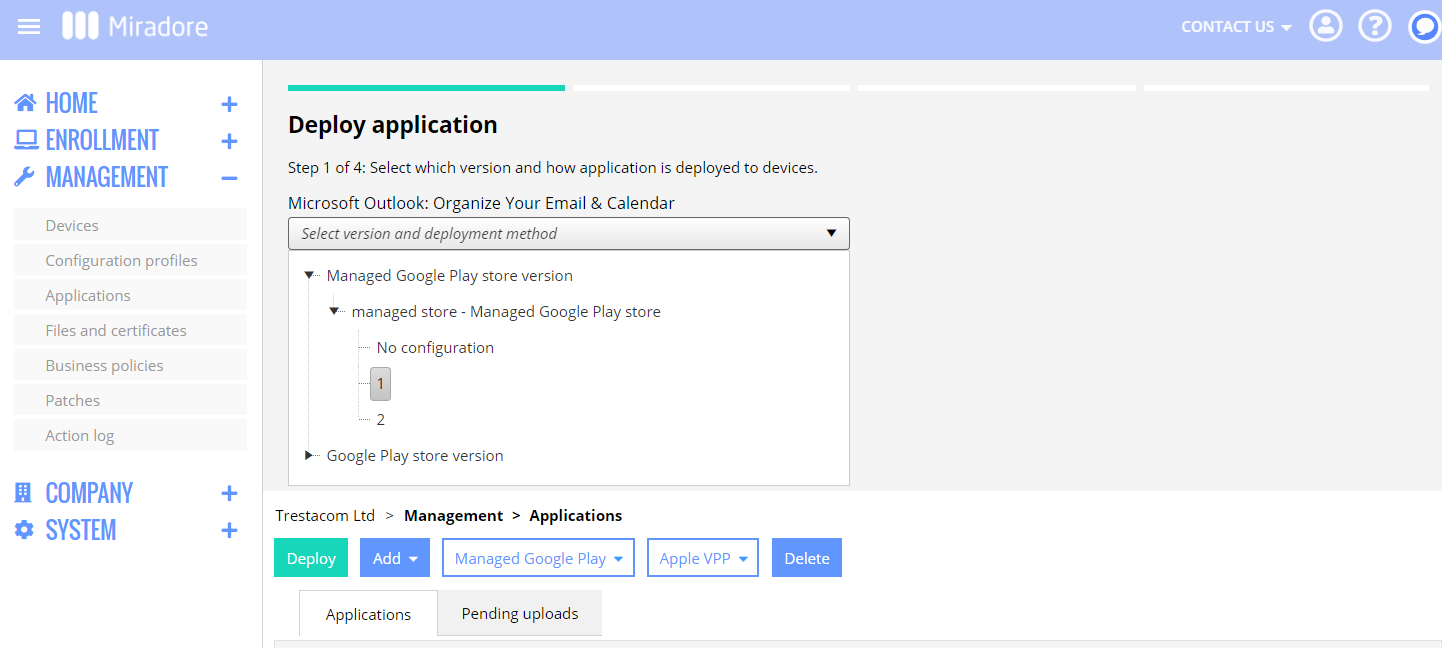Open Patches menu item
This screenshot has height=648, width=1442.
click(x=130, y=400)
